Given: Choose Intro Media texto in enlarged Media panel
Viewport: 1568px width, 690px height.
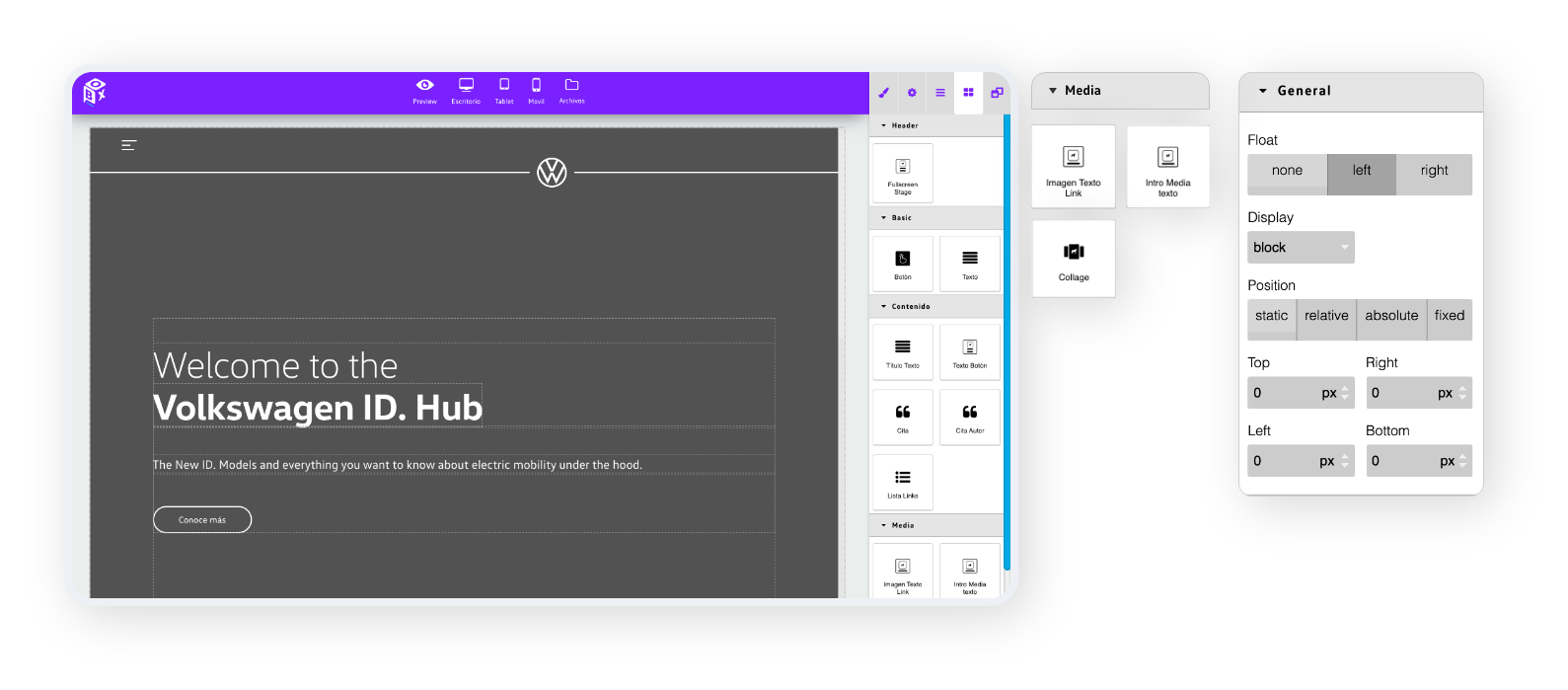Looking at the screenshot, I should click(1168, 167).
